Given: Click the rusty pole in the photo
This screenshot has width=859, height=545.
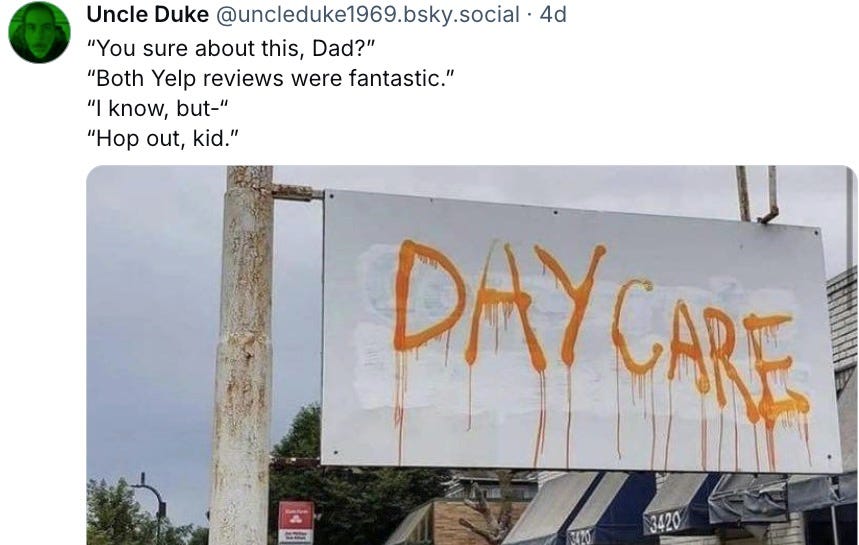Looking at the screenshot, I should click(242, 356).
